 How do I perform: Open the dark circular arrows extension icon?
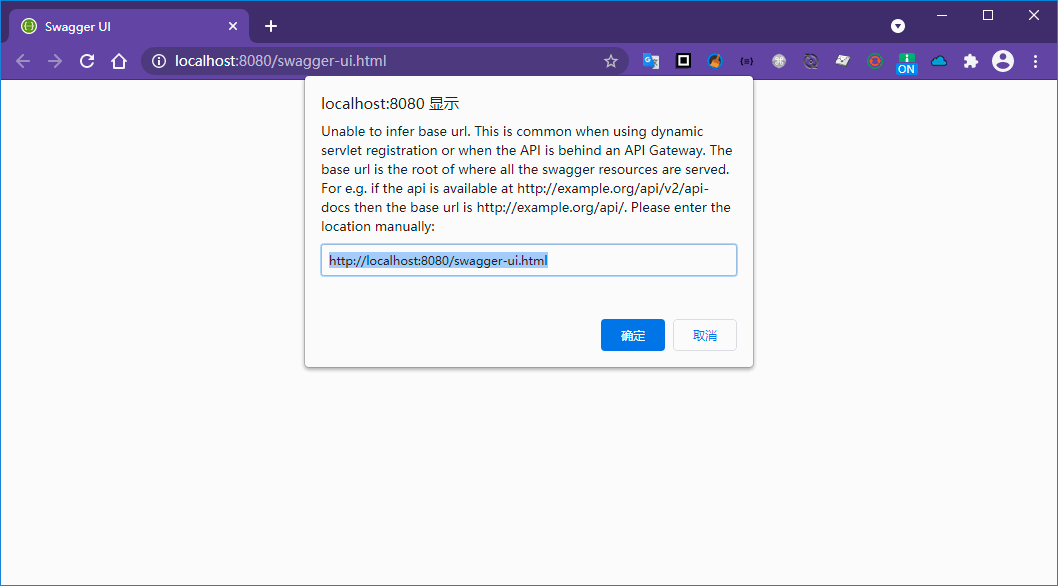coord(810,61)
